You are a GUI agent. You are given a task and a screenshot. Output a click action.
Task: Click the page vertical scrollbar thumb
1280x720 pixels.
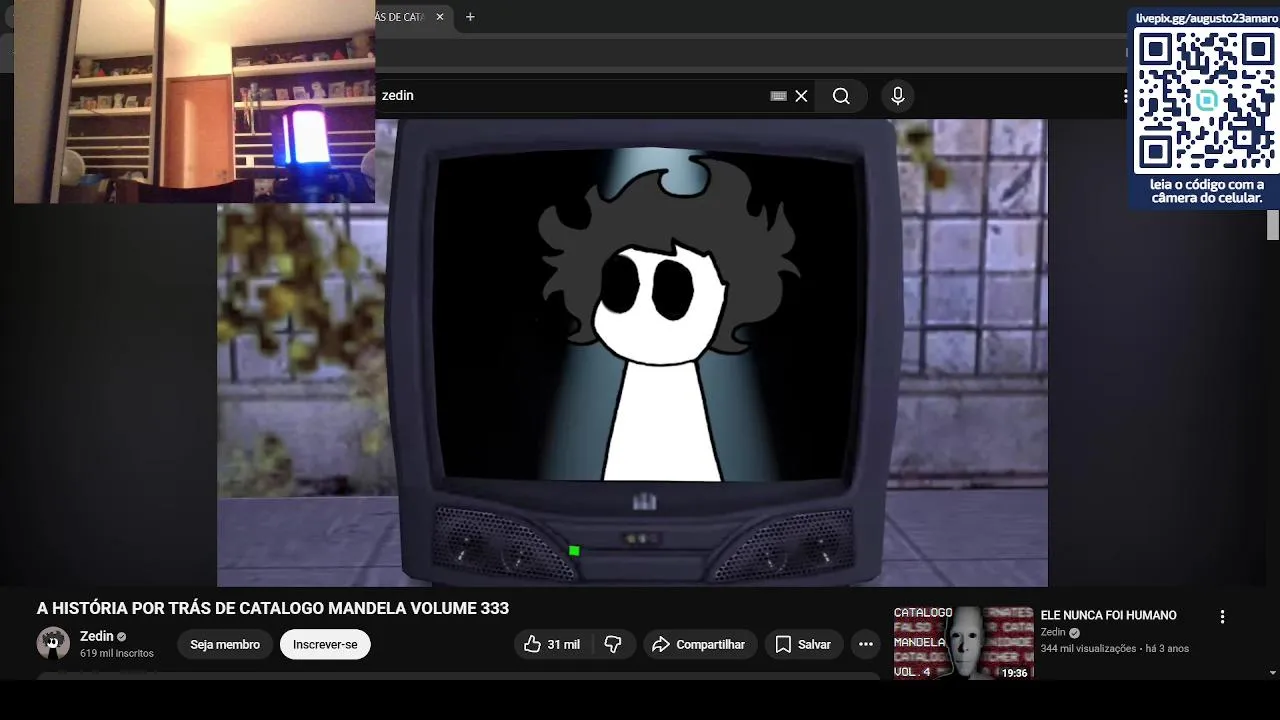click(1273, 225)
